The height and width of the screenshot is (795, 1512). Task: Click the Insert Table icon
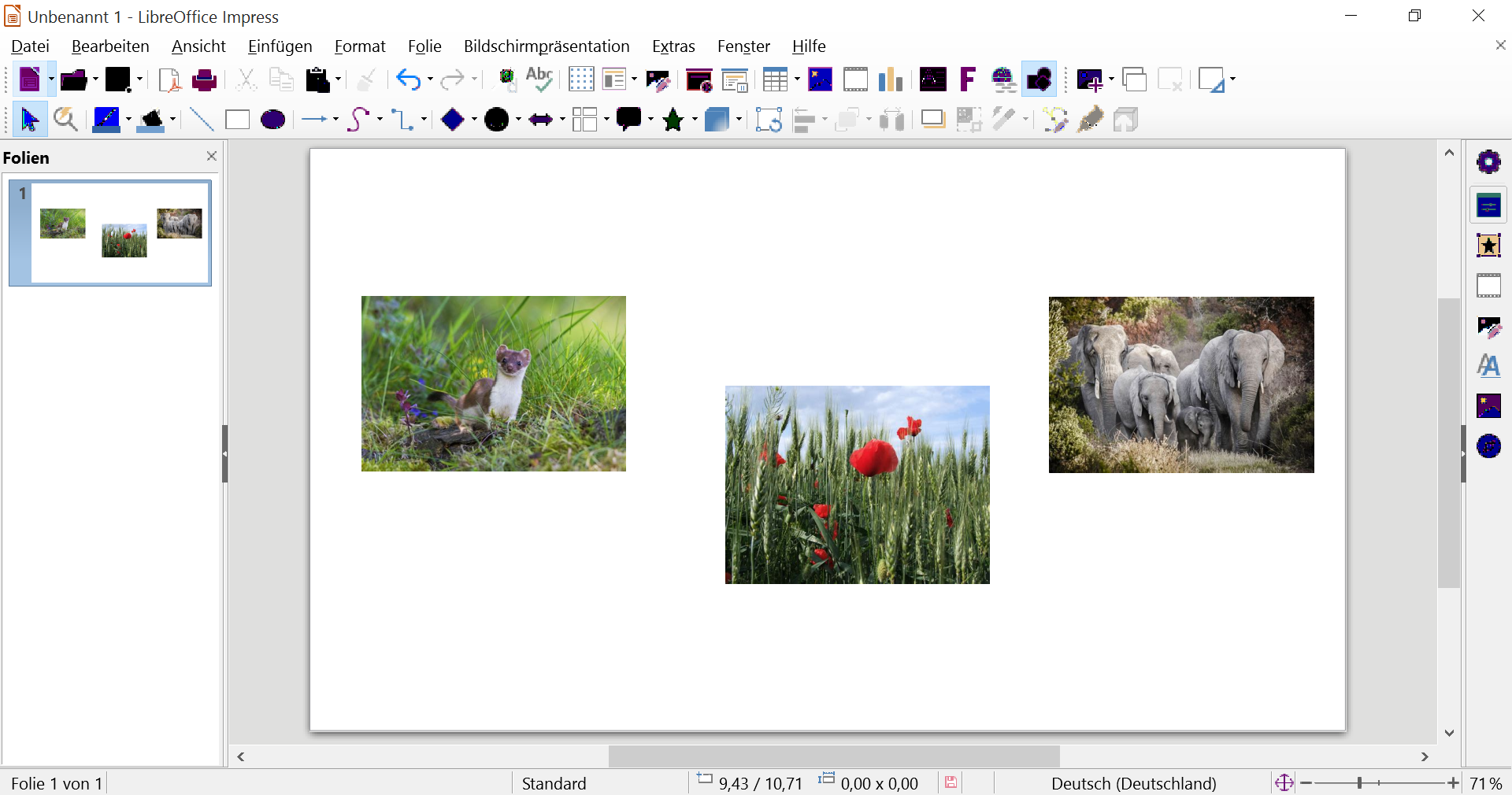(x=775, y=79)
